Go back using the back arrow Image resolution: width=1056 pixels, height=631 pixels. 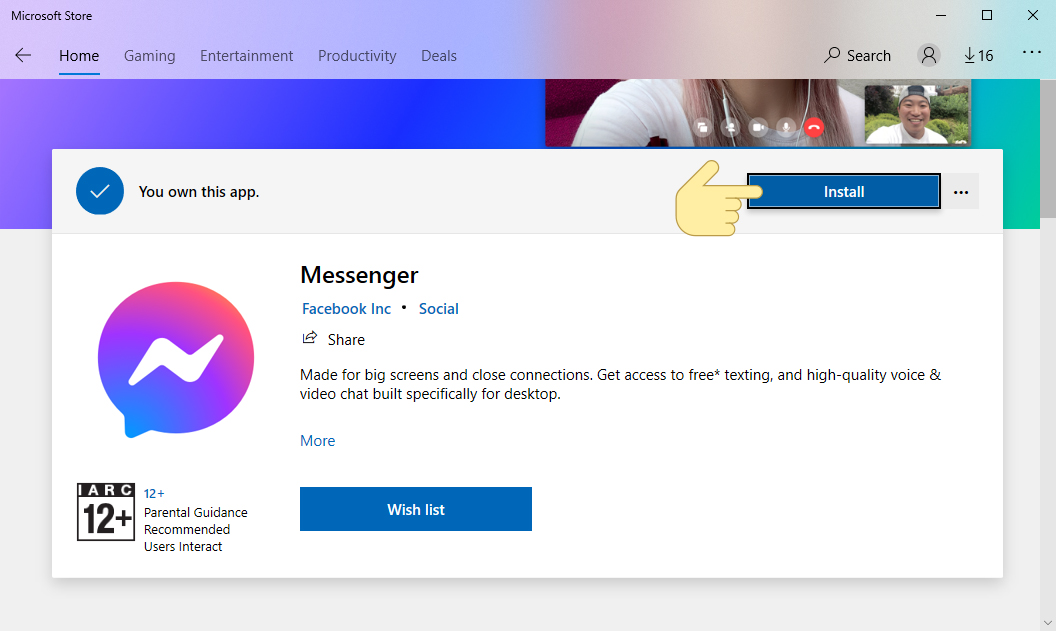tap(23, 55)
